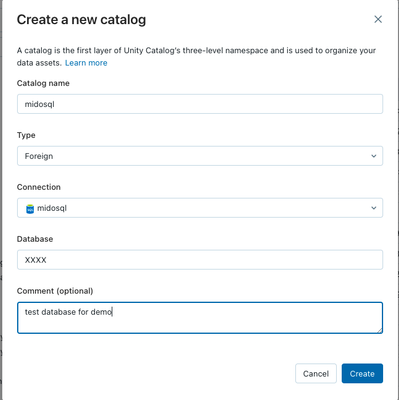Click the Connection field label
This screenshot has height=400, width=399.
39,187
